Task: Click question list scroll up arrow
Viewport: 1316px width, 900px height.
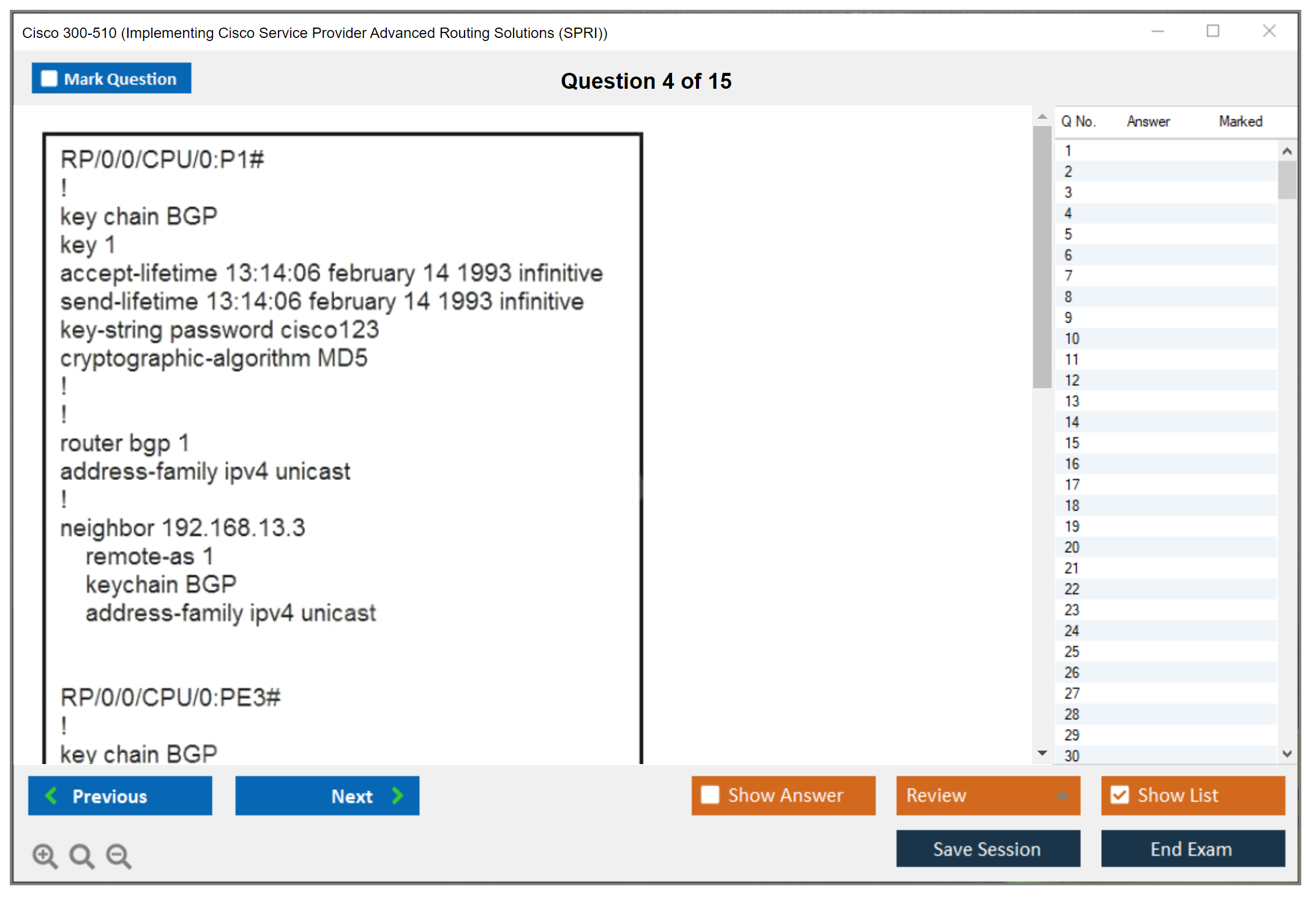Action: pos(1287,151)
